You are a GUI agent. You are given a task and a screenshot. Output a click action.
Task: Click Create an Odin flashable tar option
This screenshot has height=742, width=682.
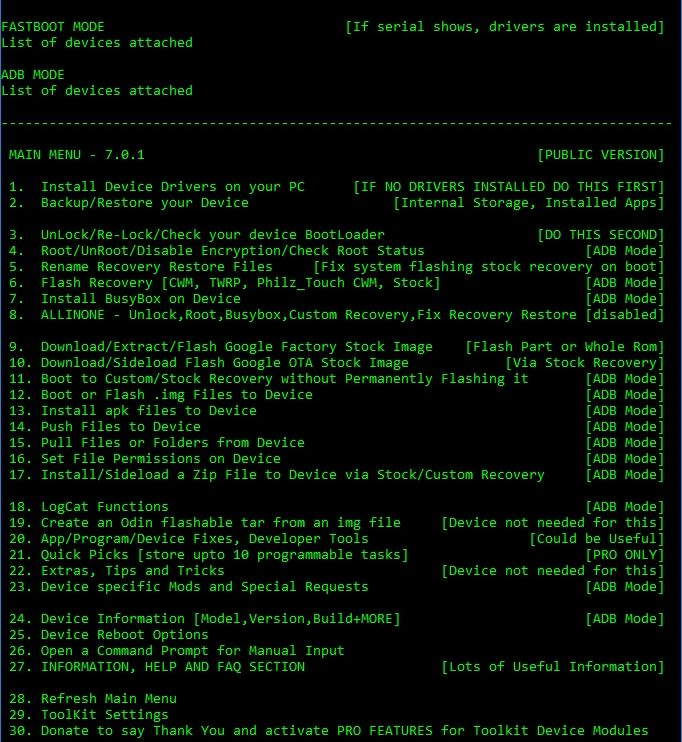coord(220,523)
